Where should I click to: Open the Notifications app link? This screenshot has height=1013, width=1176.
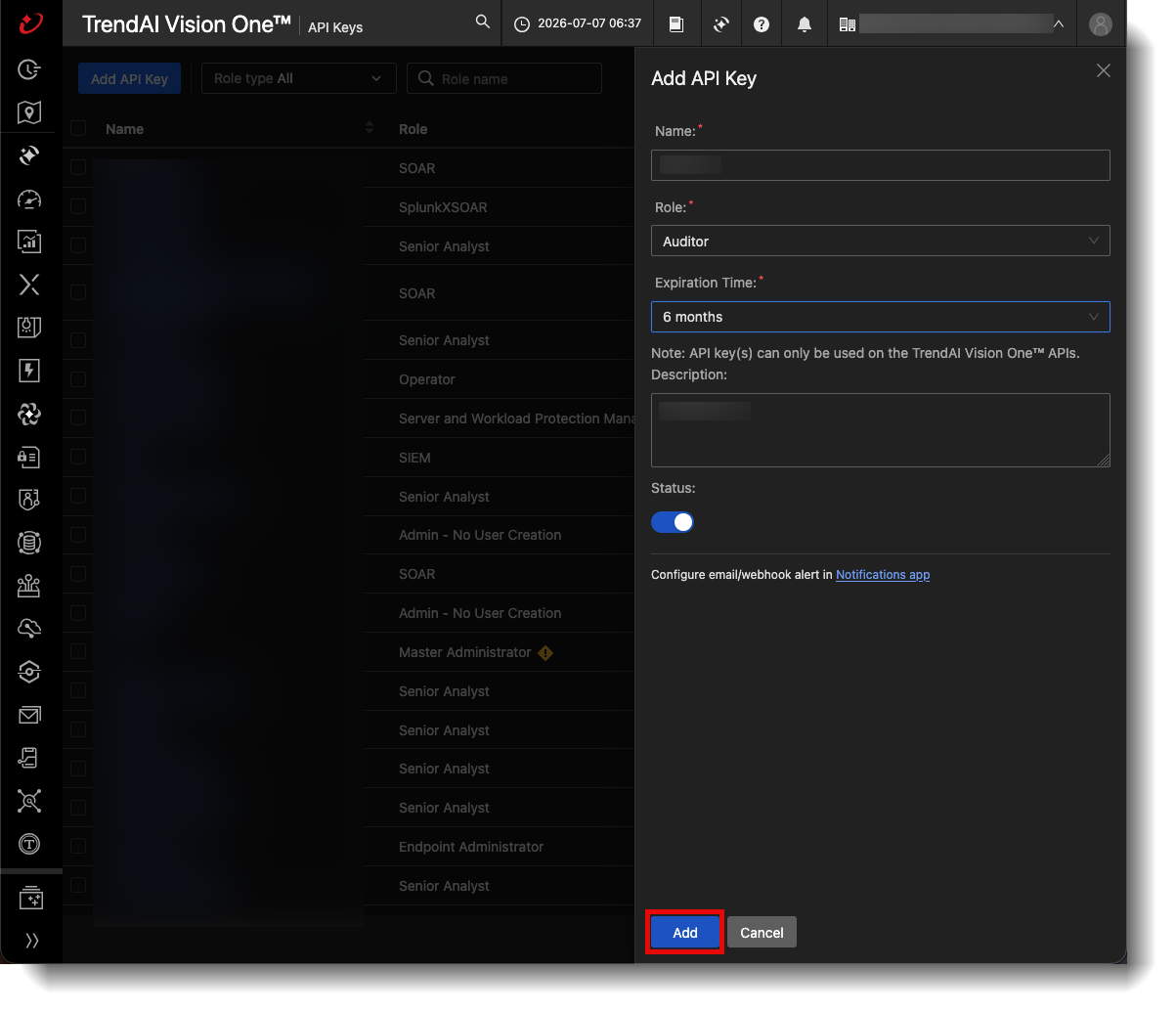pos(883,575)
